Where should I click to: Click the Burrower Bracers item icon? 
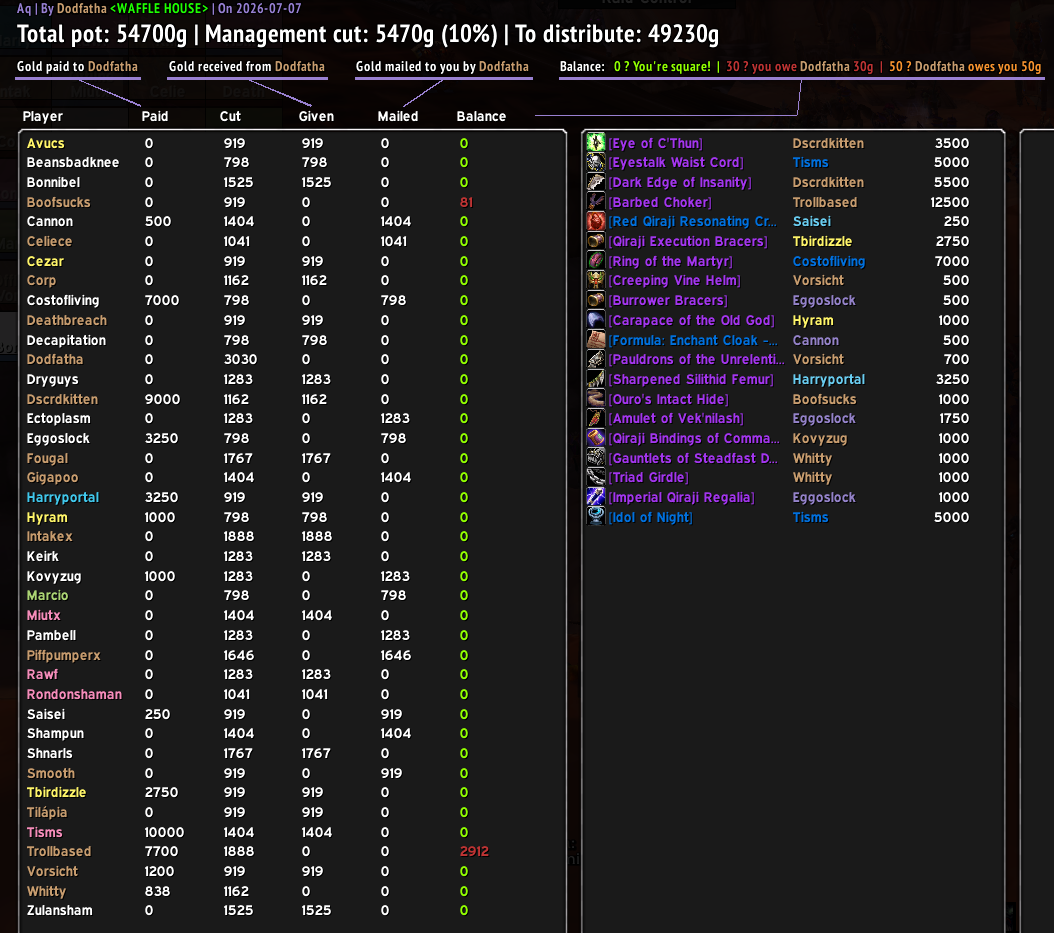pyautogui.click(x=596, y=300)
